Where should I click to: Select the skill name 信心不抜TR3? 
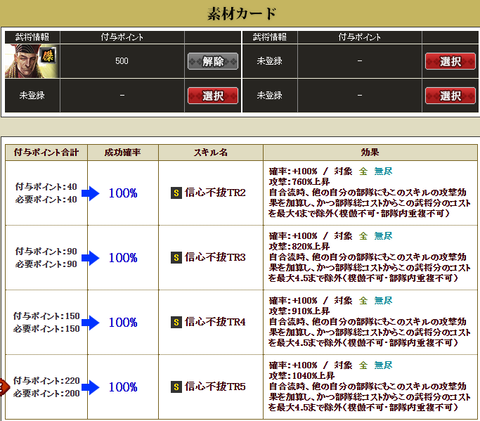click(x=215, y=257)
